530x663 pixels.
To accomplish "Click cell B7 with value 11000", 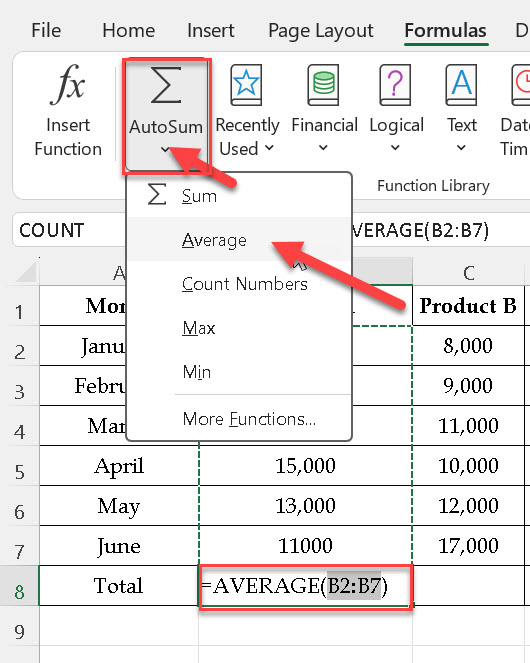I will [x=305, y=545].
